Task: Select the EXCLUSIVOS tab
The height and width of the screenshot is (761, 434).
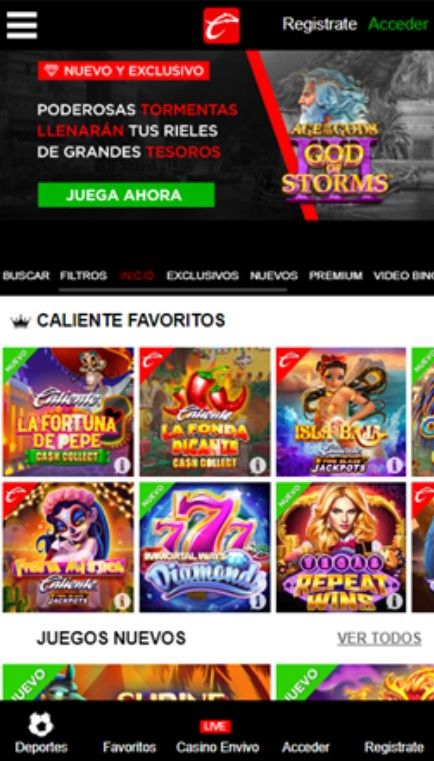Action: pos(202,276)
